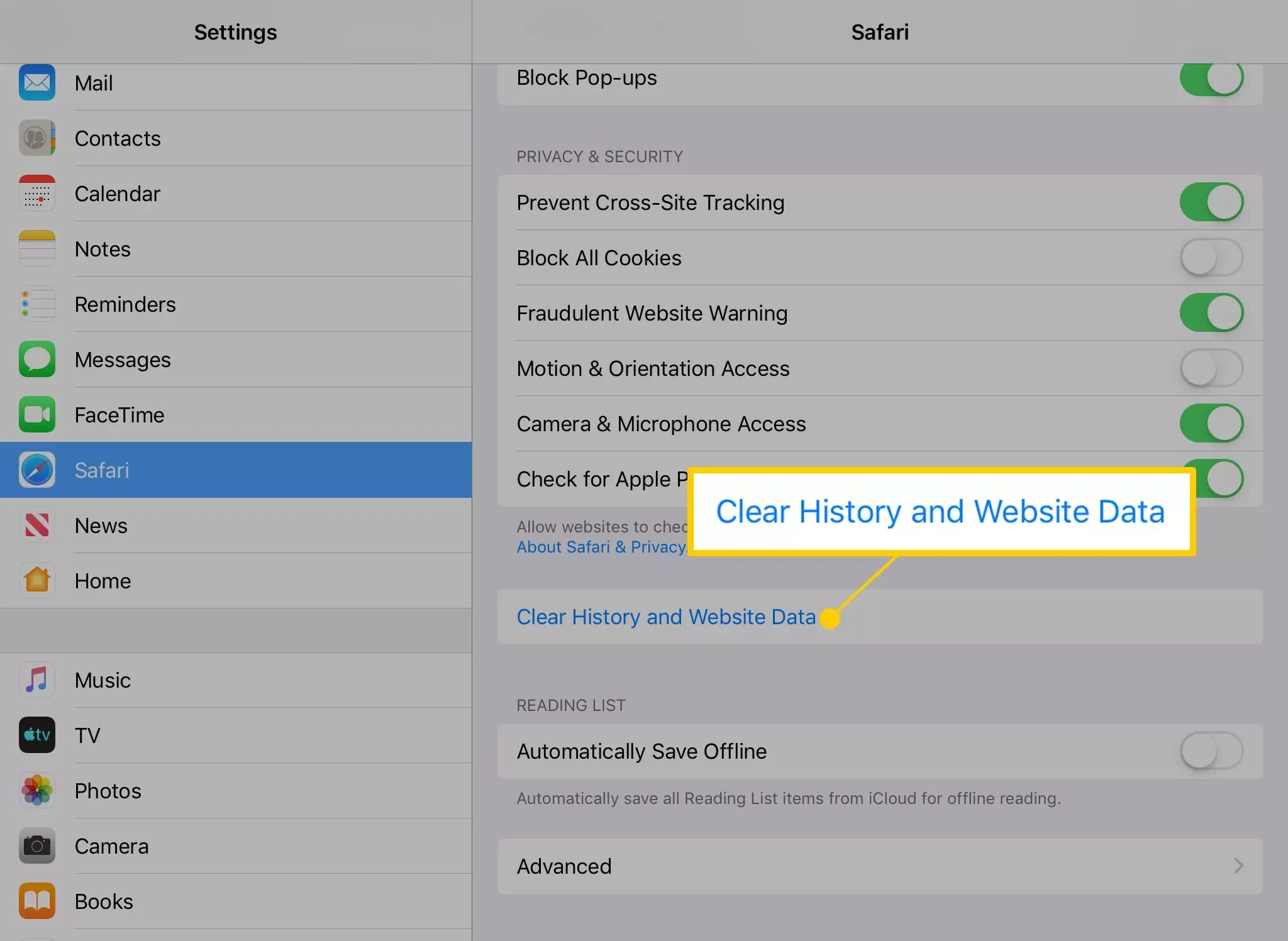This screenshot has height=941, width=1288.
Task: Expand the Advanced settings chevron
Action: click(1238, 866)
